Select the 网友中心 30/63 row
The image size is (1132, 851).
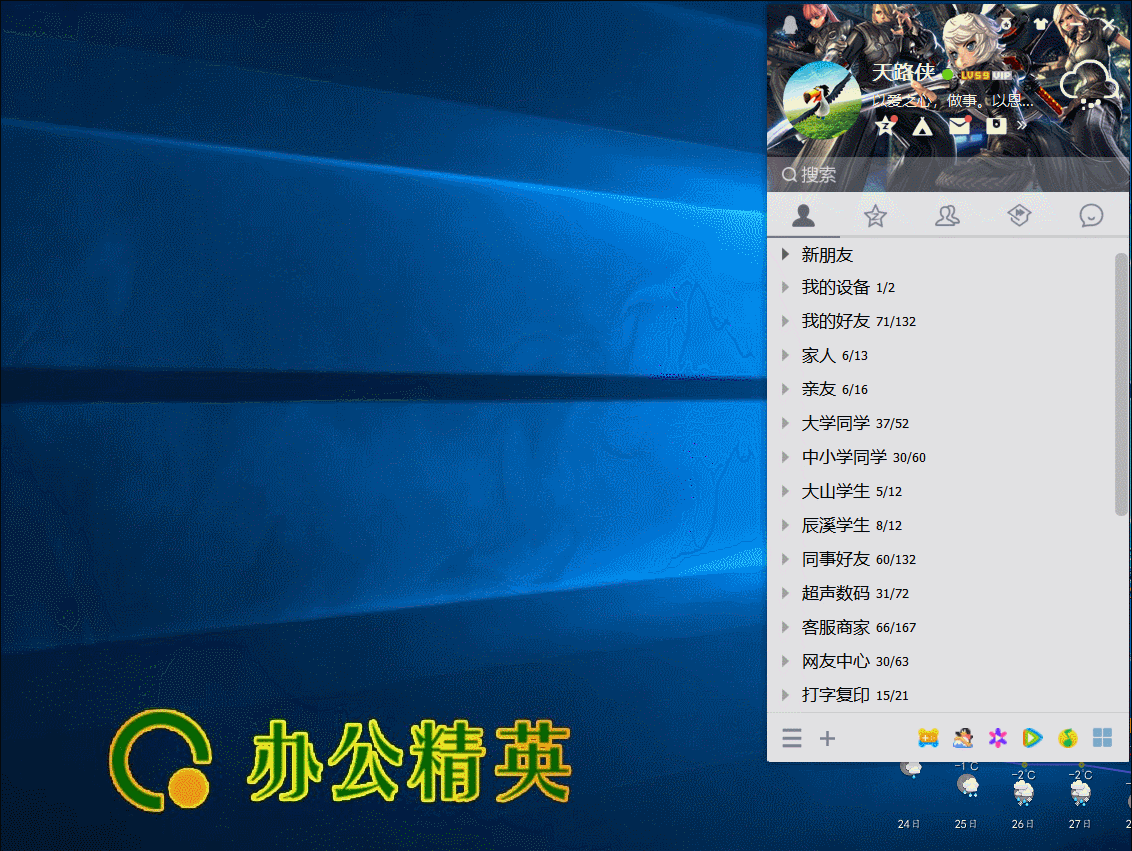click(941, 660)
